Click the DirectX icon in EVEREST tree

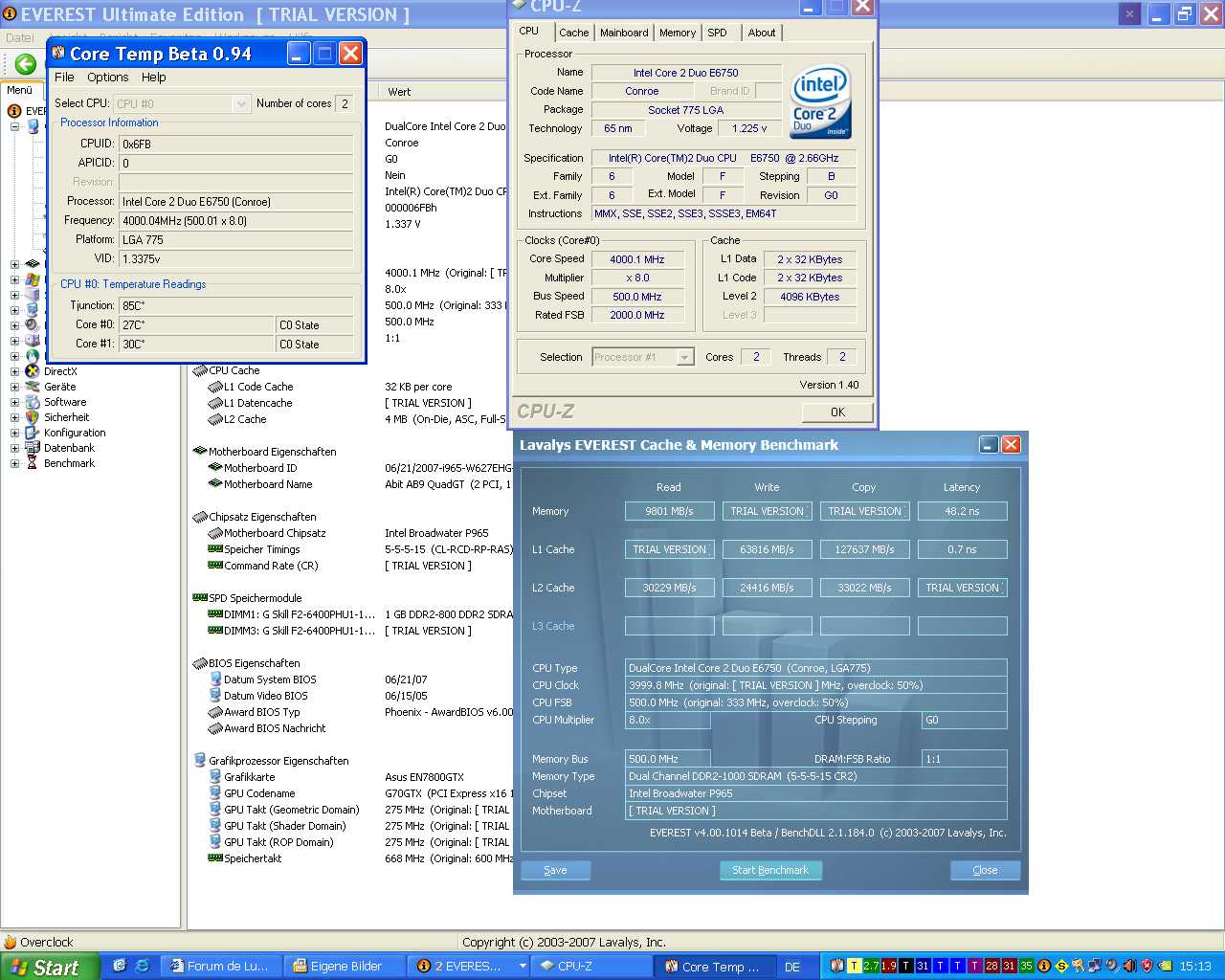pos(33,371)
